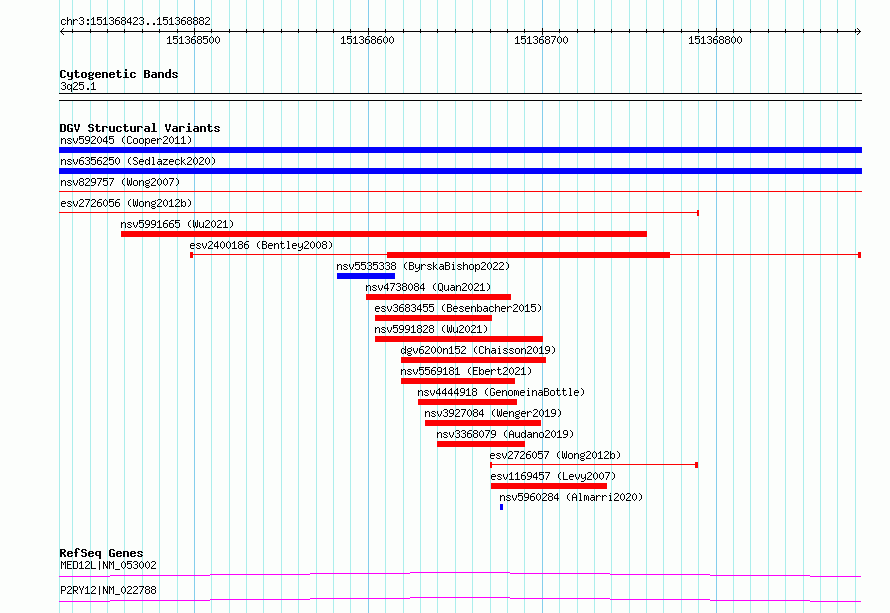Click the thick red esv2400186 bar
The width and height of the screenshot is (890, 613).
coord(528,255)
